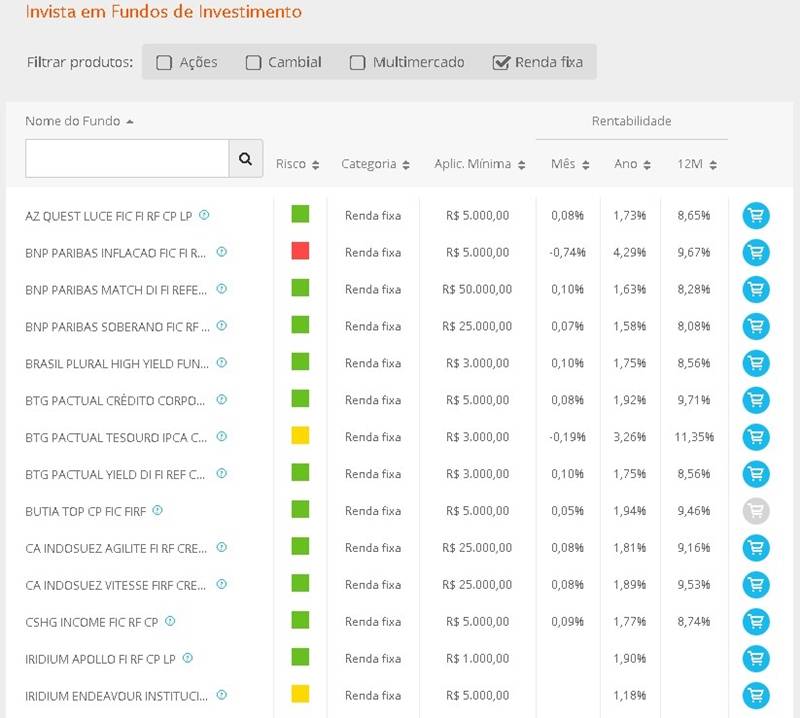Open info icon for BTG PACTUAL TESOURO IPCA

221,436
